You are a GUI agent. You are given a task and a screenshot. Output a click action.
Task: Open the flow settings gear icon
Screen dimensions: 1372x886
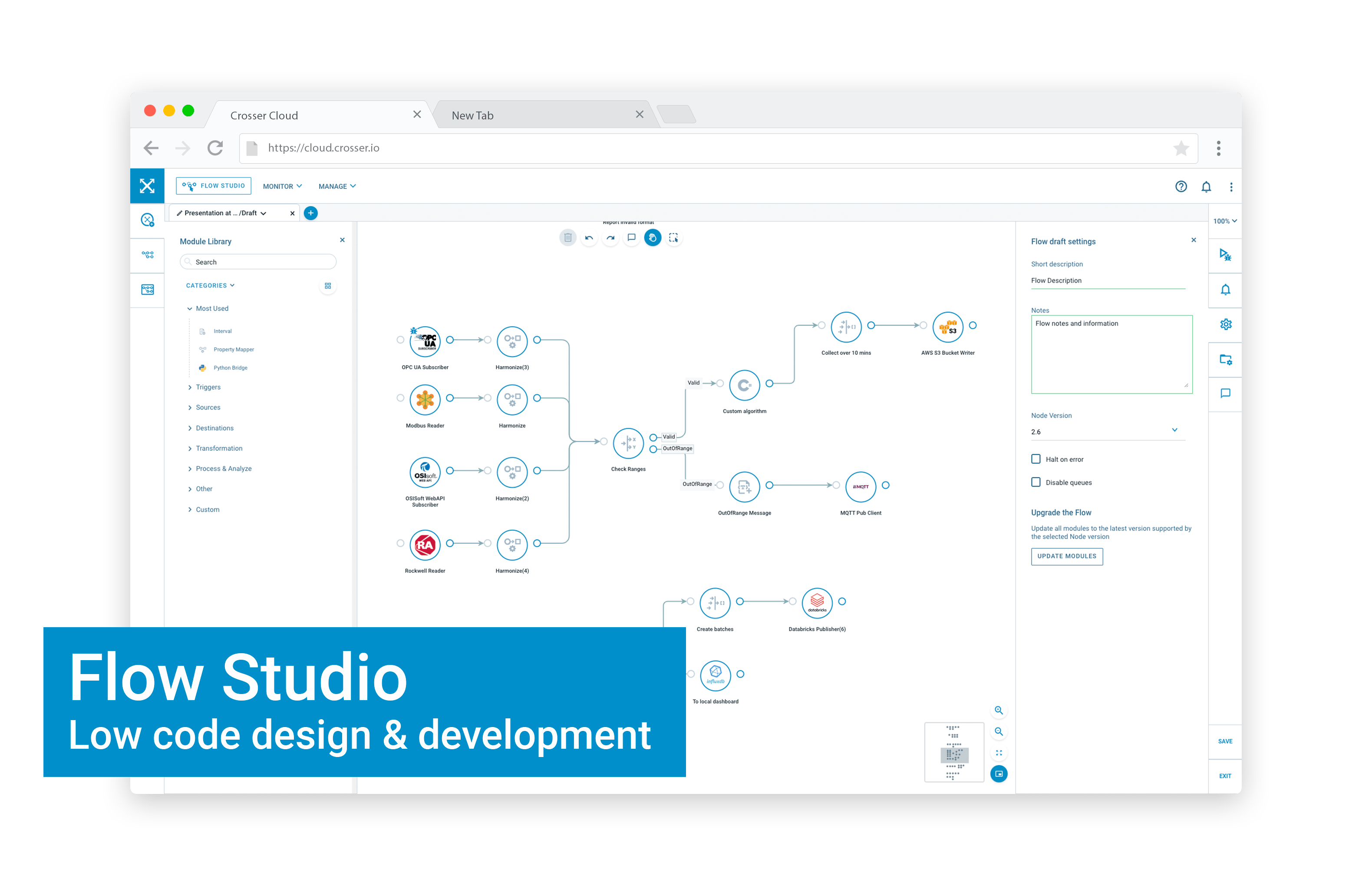1225,324
